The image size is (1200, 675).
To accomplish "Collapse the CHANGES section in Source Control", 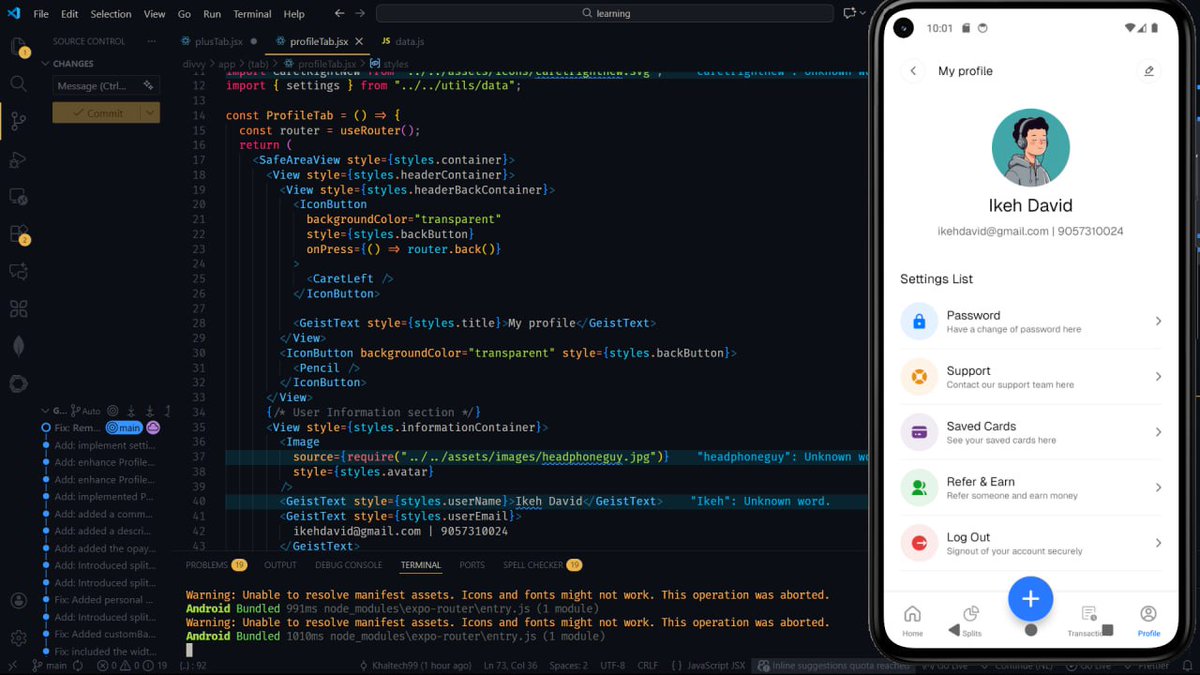I will pos(46,63).
